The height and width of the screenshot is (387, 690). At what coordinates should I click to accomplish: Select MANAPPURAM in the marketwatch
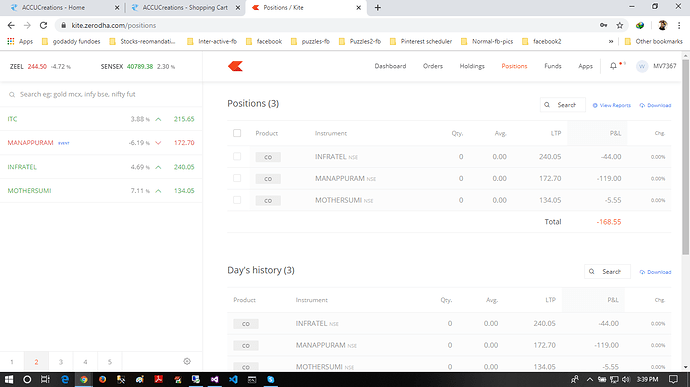(x=101, y=143)
